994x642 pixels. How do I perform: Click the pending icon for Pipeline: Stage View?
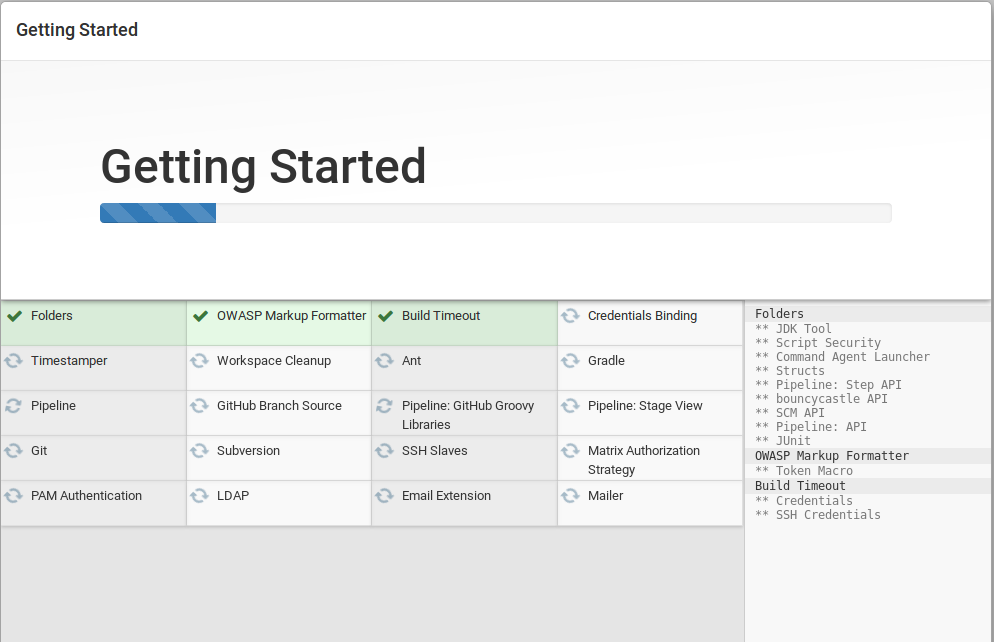pos(571,406)
